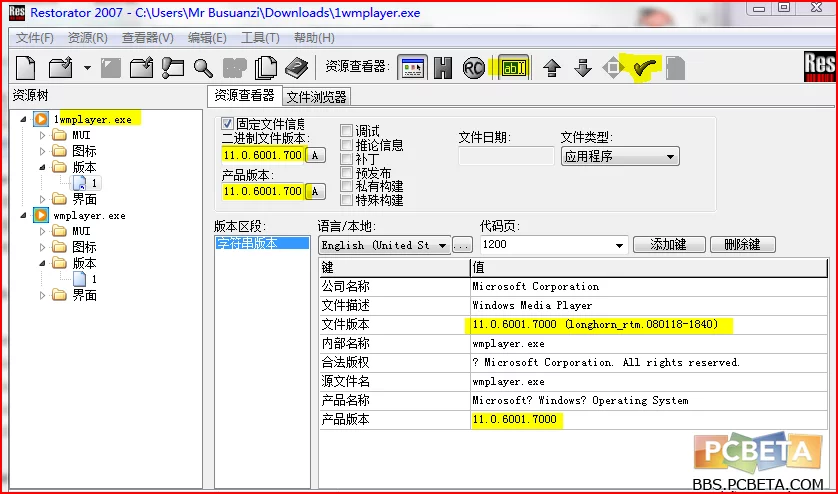Image resolution: width=838 pixels, height=494 pixels.
Task: Select 版本 folder under second wmplayer.exe
Action: coord(84,263)
